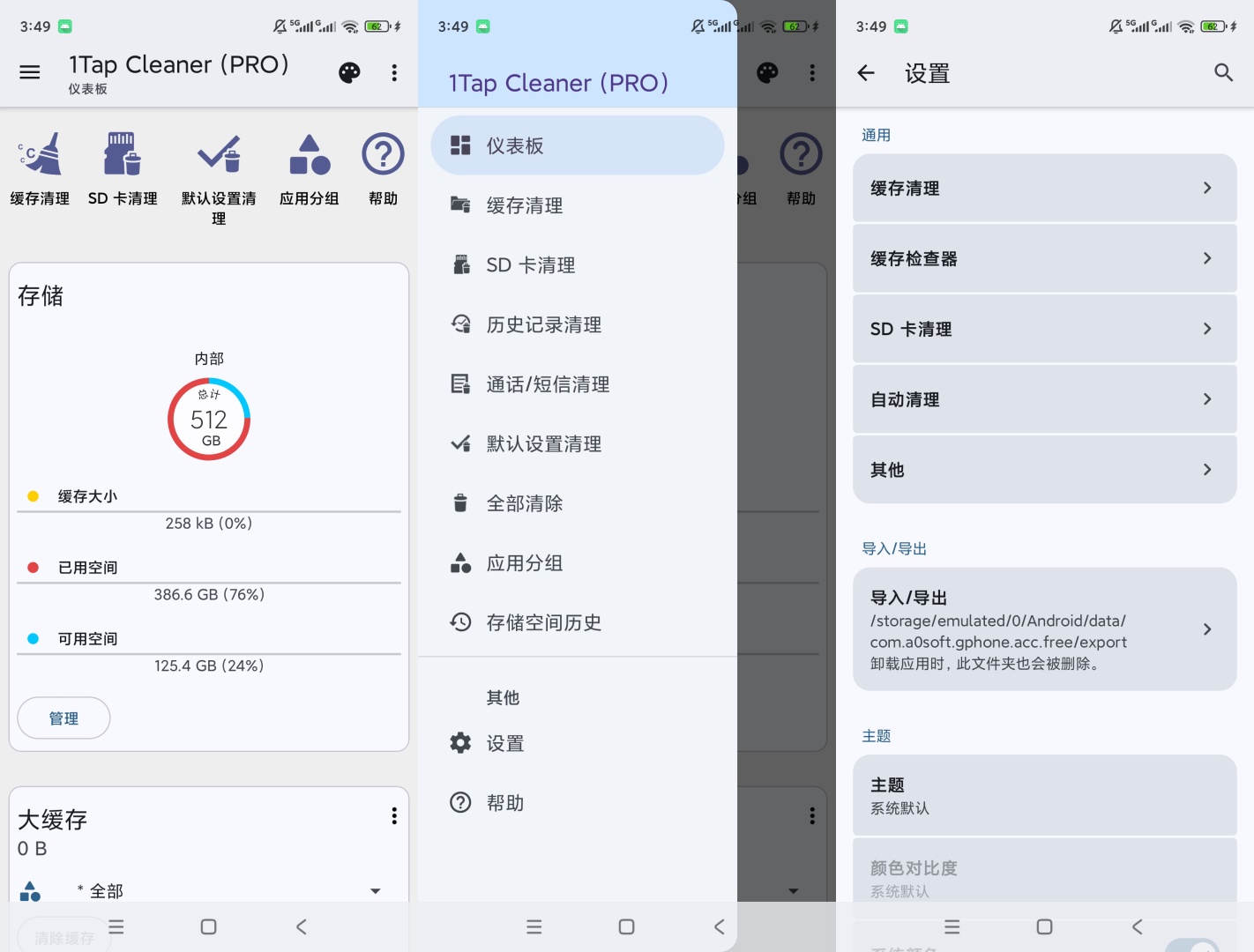Open search on the 设置 screen
The height and width of the screenshot is (952, 1254).
pyautogui.click(x=1223, y=72)
